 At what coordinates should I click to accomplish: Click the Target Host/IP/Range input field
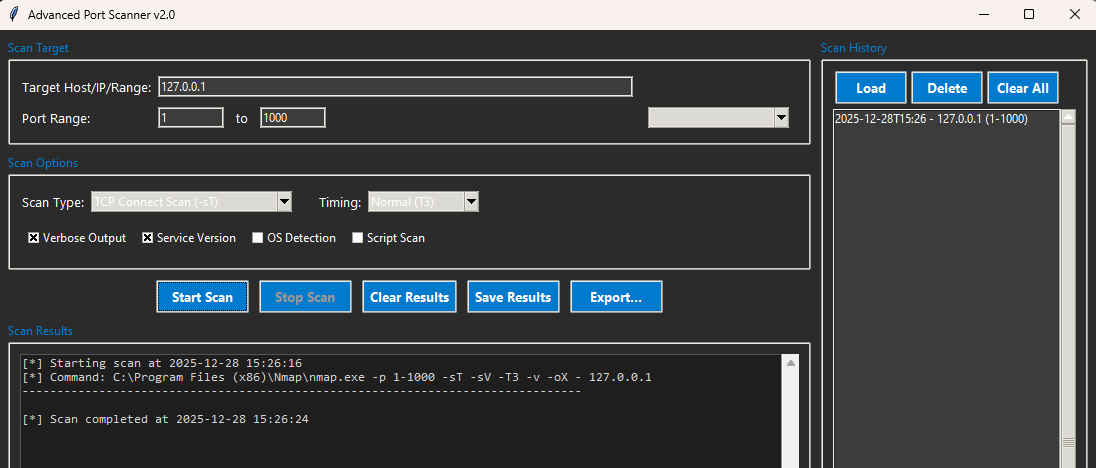pyautogui.click(x=395, y=87)
